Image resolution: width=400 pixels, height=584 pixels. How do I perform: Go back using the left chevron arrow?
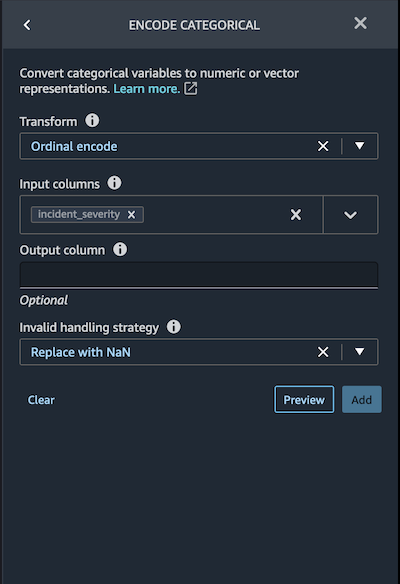27,25
